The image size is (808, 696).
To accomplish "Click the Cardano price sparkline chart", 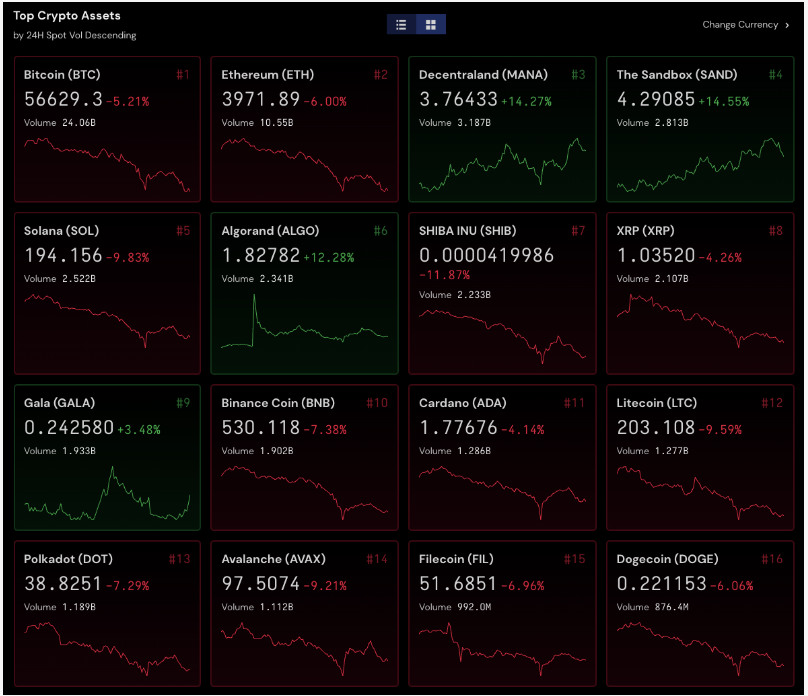I will [x=502, y=493].
